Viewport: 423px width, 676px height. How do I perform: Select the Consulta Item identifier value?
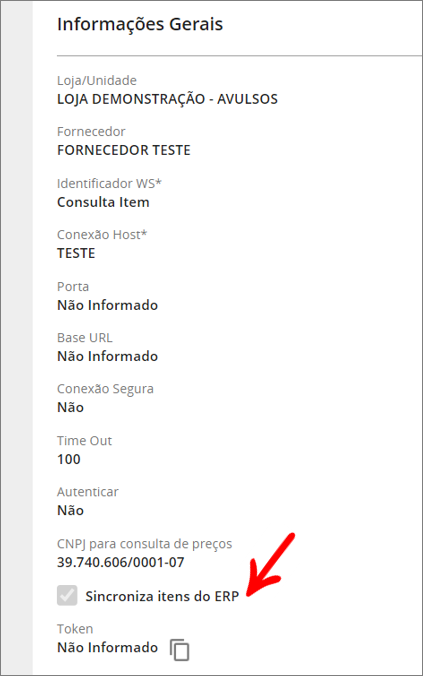click(x=103, y=202)
